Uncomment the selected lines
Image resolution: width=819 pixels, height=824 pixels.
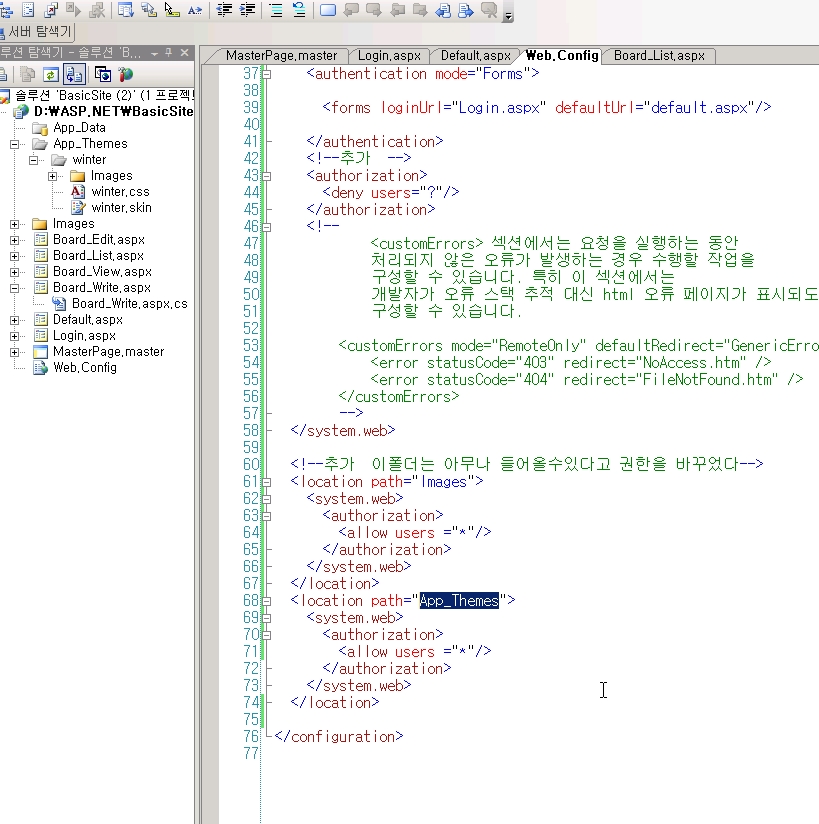tap(299, 10)
